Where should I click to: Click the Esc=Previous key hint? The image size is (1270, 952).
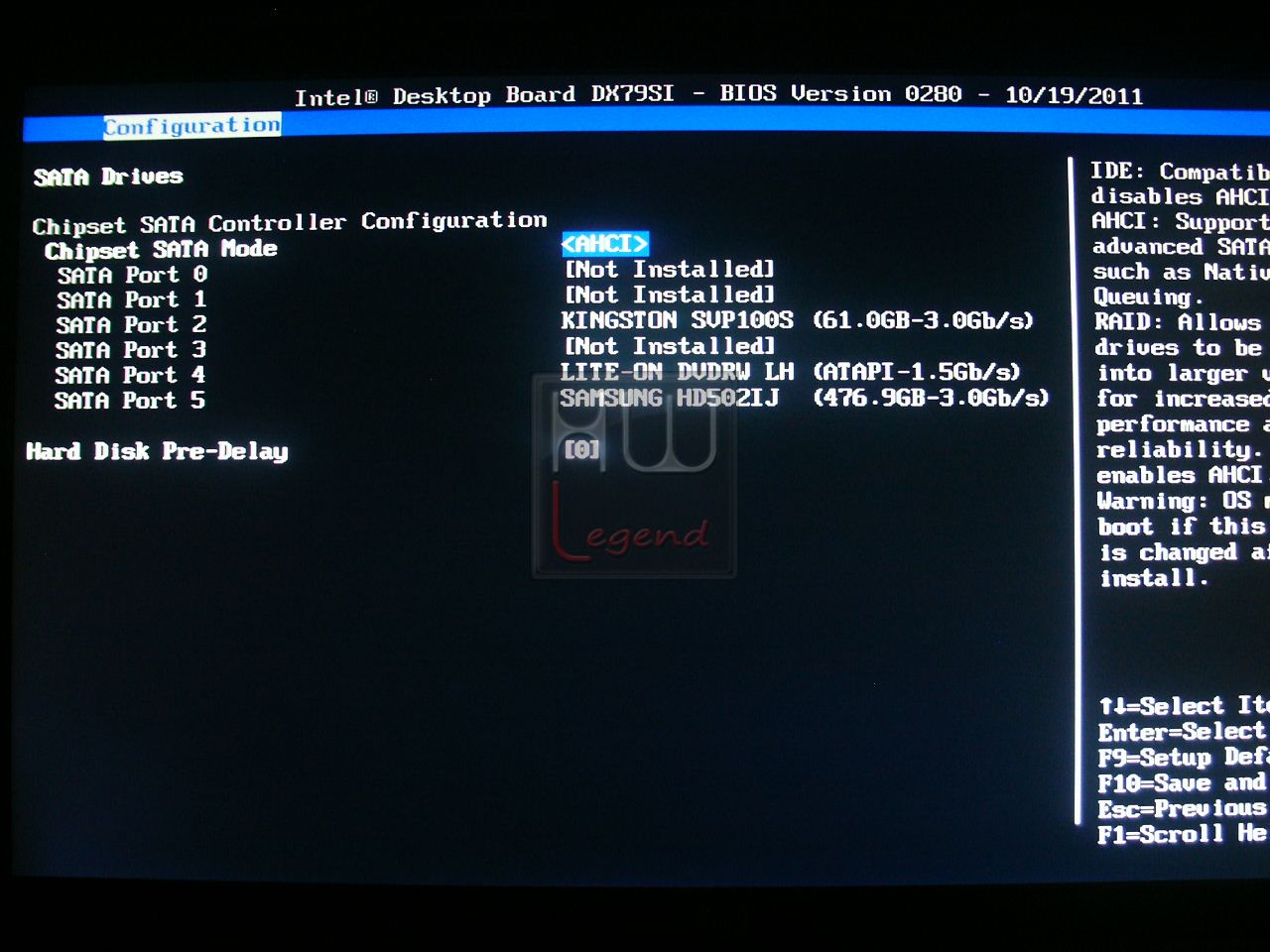pyautogui.click(x=1183, y=809)
